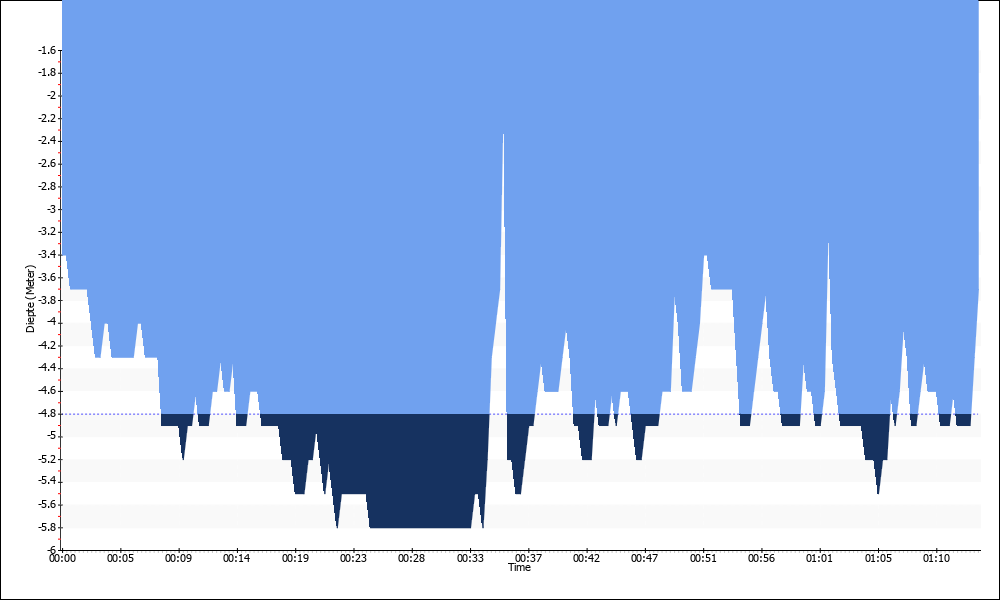This screenshot has height=600, width=1000.
Task: Click the -3.6 depth axis label
Action: click(48, 277)
